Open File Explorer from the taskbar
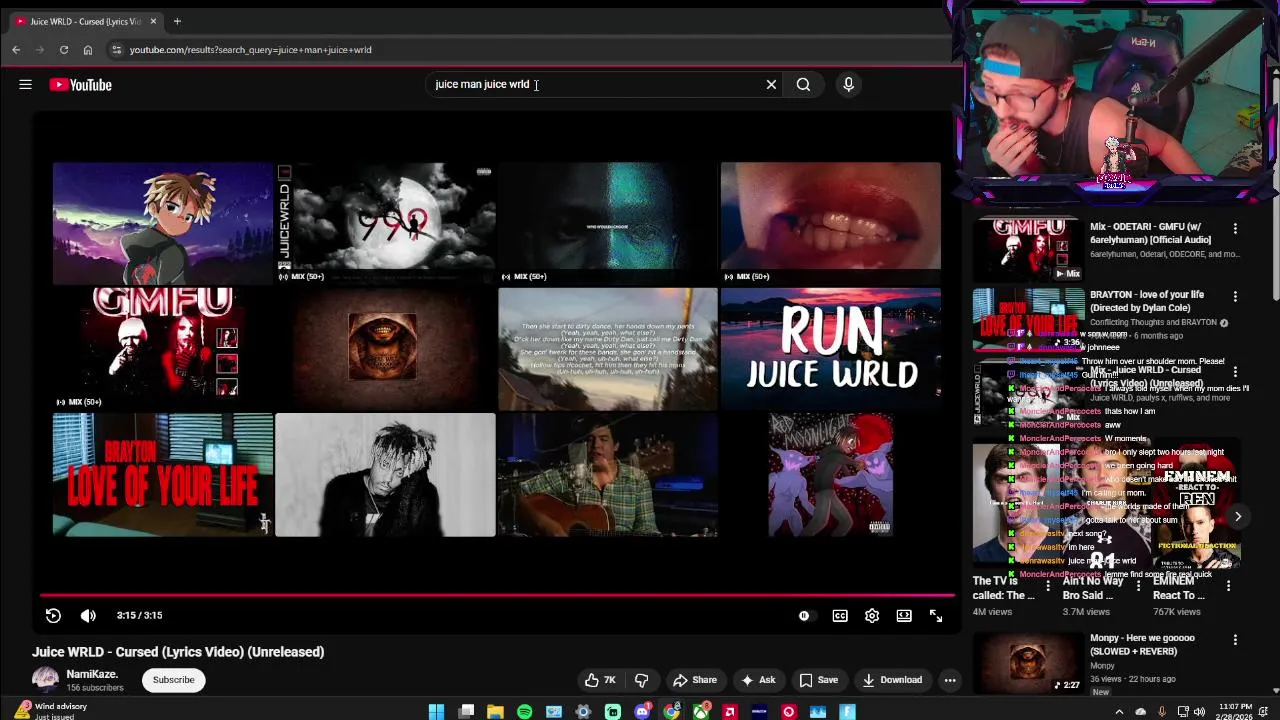1280x720 pixels. point(495,712)
